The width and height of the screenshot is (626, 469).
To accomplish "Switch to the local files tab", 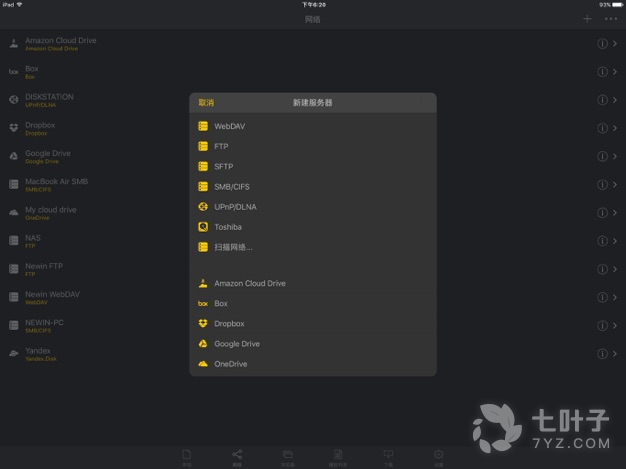I will [186, 457].
